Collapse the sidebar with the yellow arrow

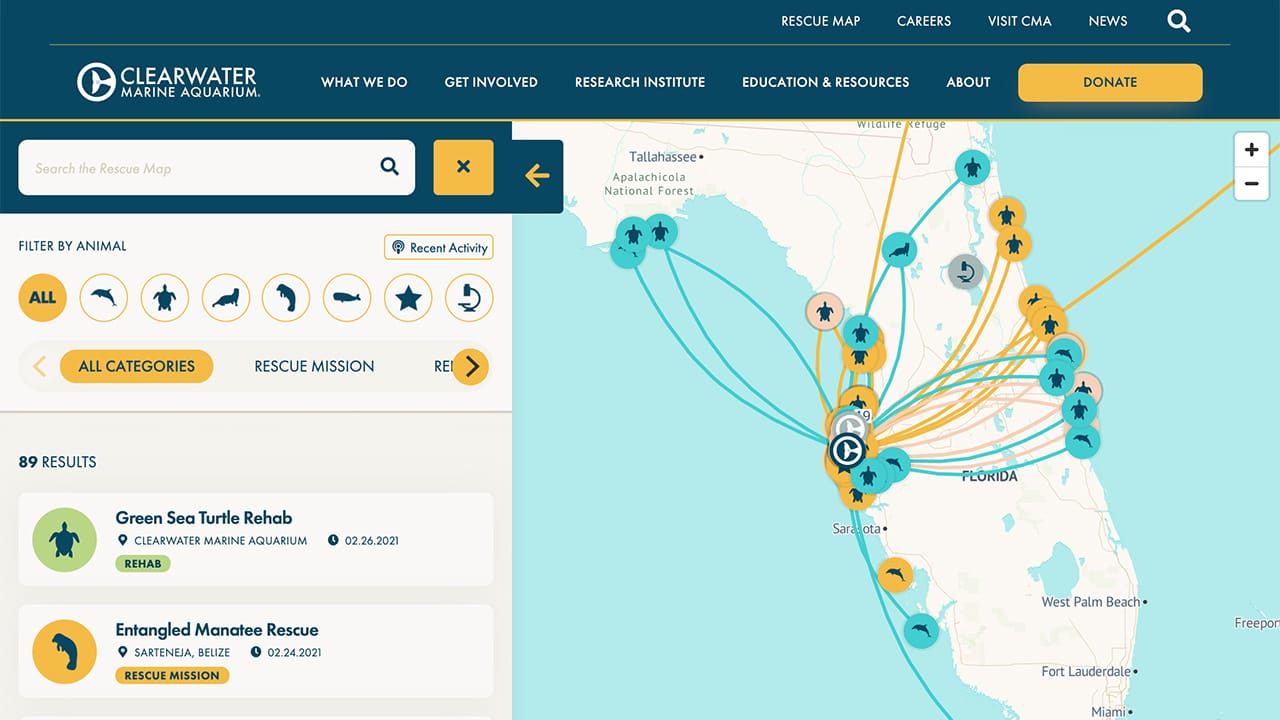click(x=536, y=176)
